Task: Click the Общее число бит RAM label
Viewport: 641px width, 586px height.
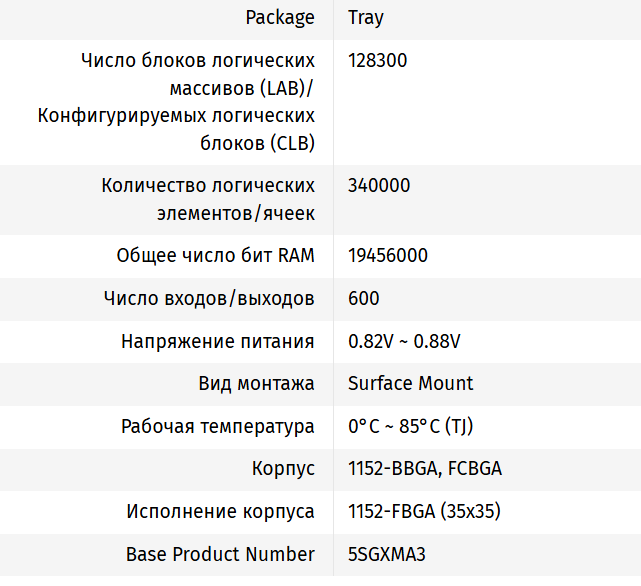Action: click(215, 256)
